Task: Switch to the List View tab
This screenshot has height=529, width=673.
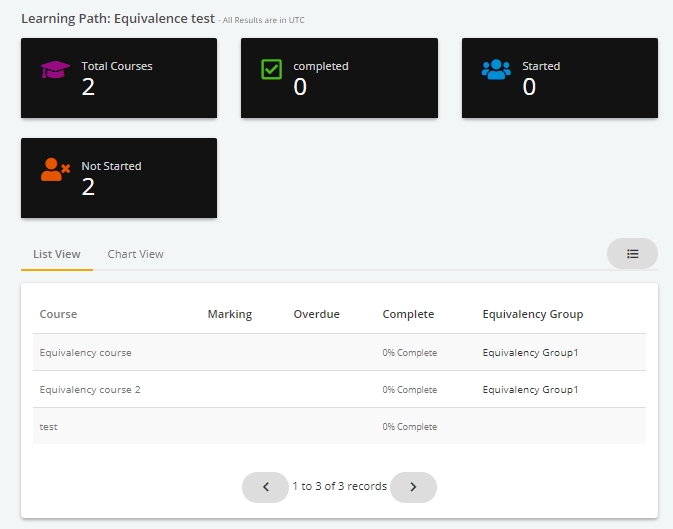Action: (57, 254)
